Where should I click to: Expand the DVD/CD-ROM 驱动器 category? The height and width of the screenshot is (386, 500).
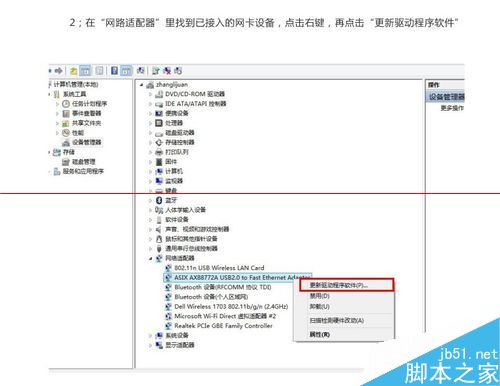pyautogui.click(x=150, y=94)
